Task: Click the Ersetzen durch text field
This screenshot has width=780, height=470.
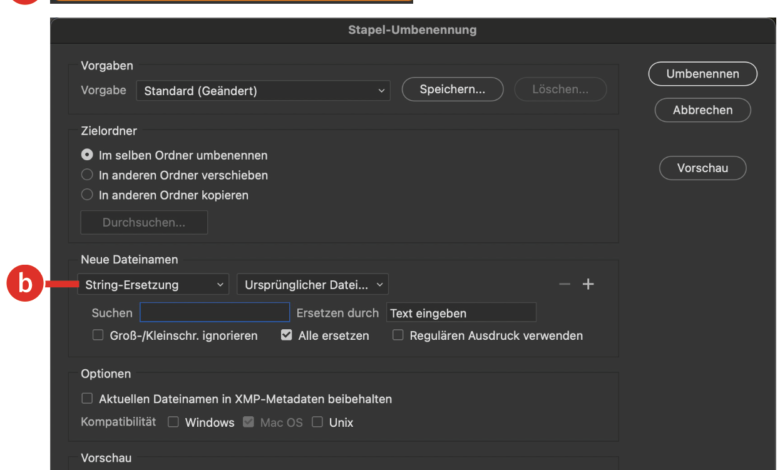Action: point(461,313)
